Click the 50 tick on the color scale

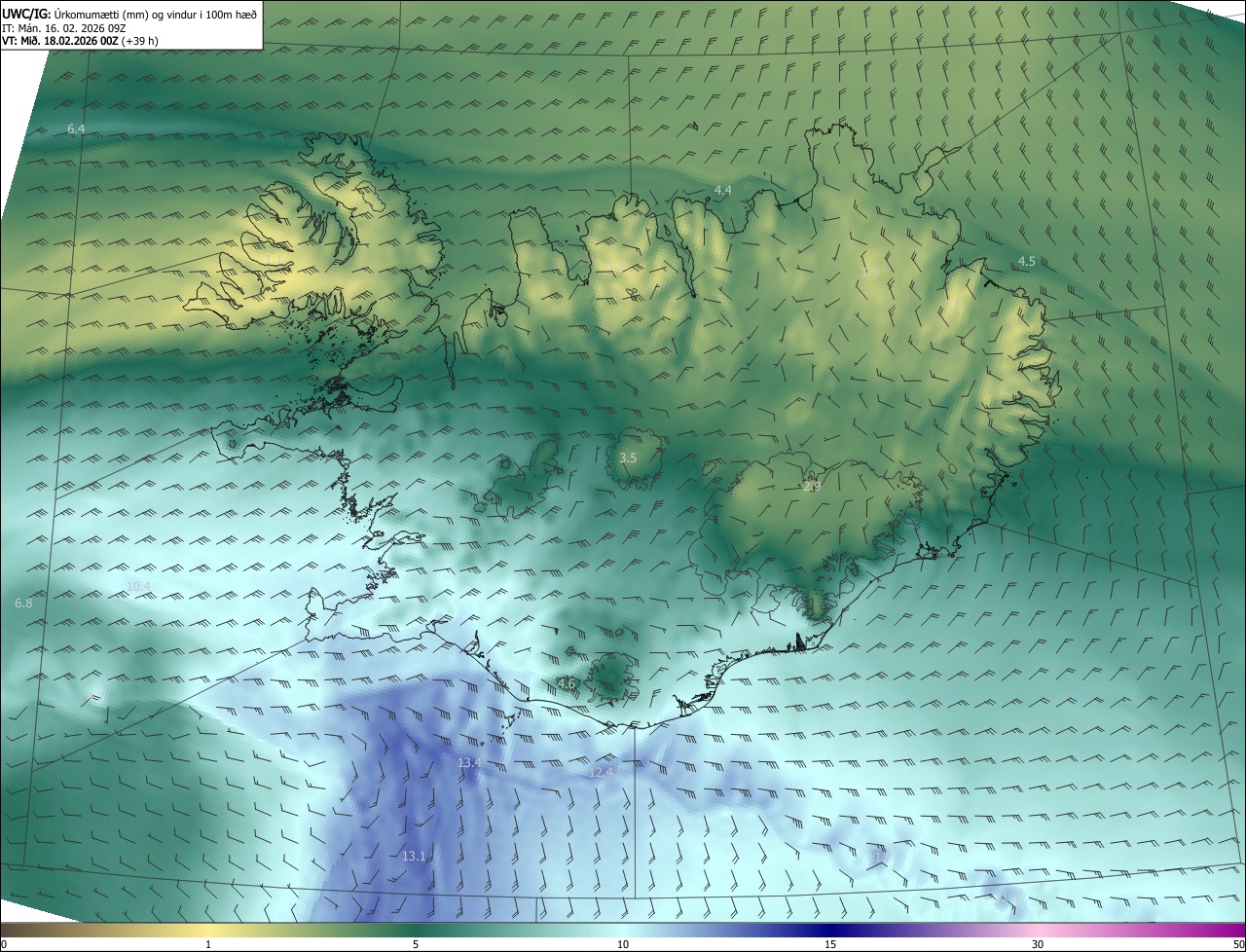click(1238, 944)
